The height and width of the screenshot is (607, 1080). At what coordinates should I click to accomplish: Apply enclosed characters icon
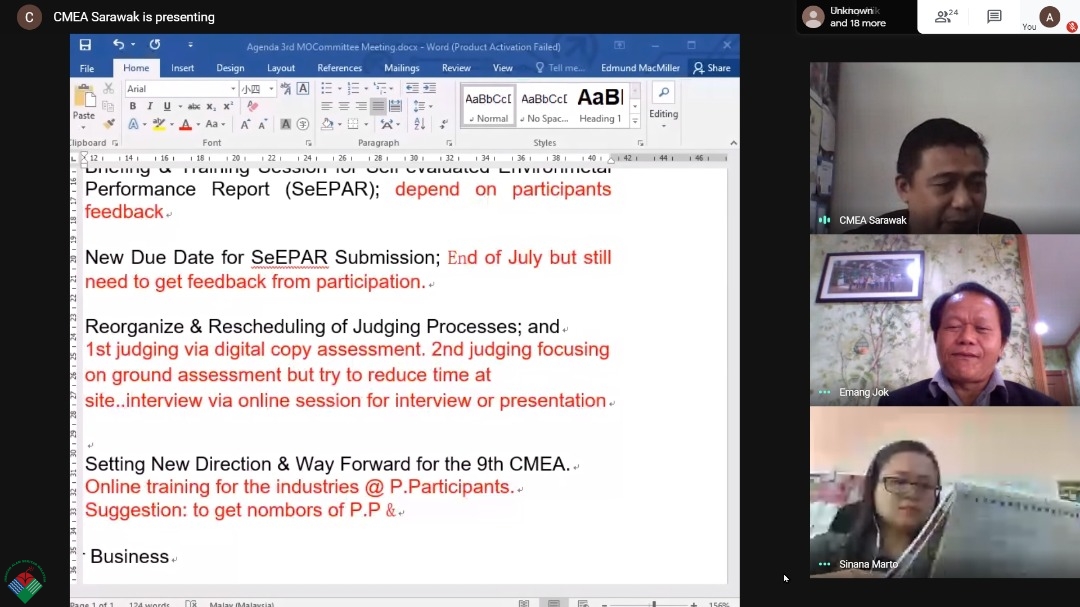[x=303, y=125]
